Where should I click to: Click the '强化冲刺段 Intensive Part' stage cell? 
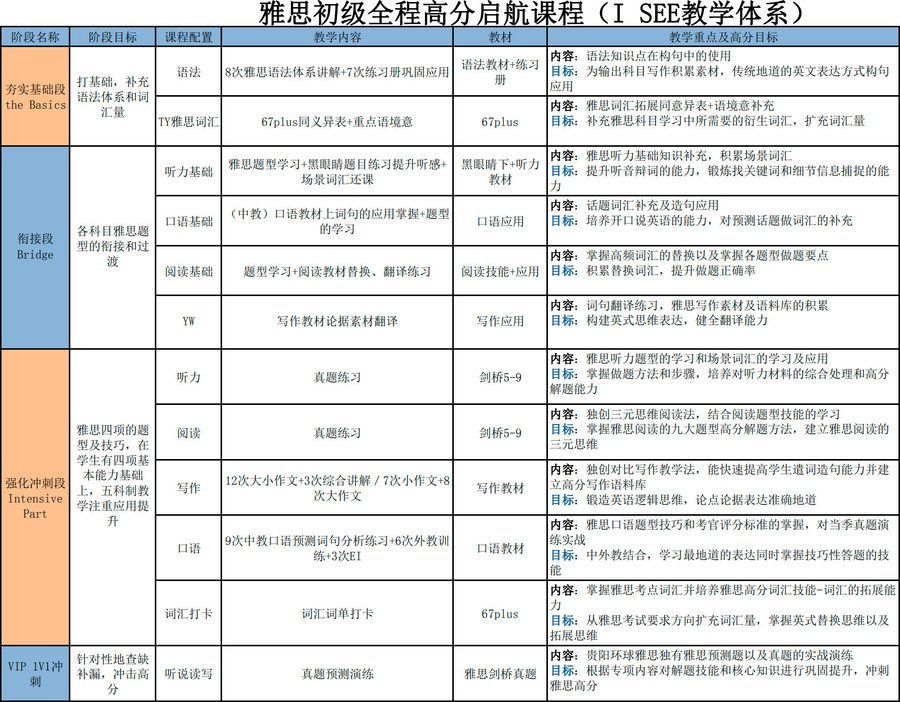pyautogui.click(x=35, y=497)
